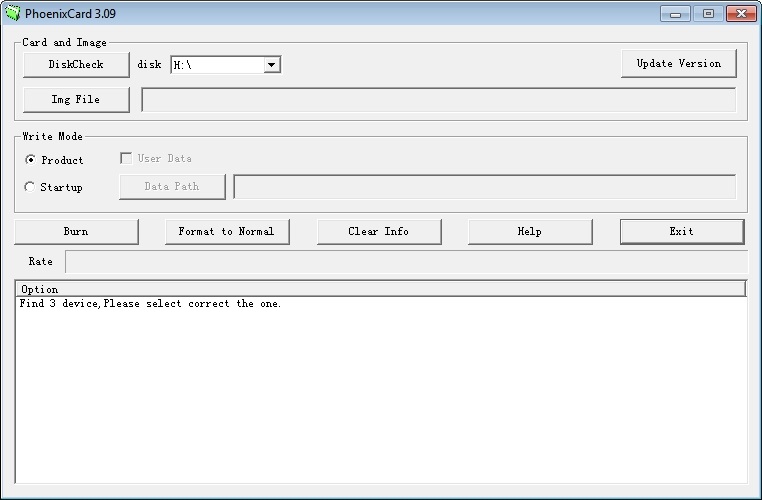Image resolution: width=762 pixels, height=500 pixels.
Task: Click the Option column header
Action: click(x=381, y=289)
